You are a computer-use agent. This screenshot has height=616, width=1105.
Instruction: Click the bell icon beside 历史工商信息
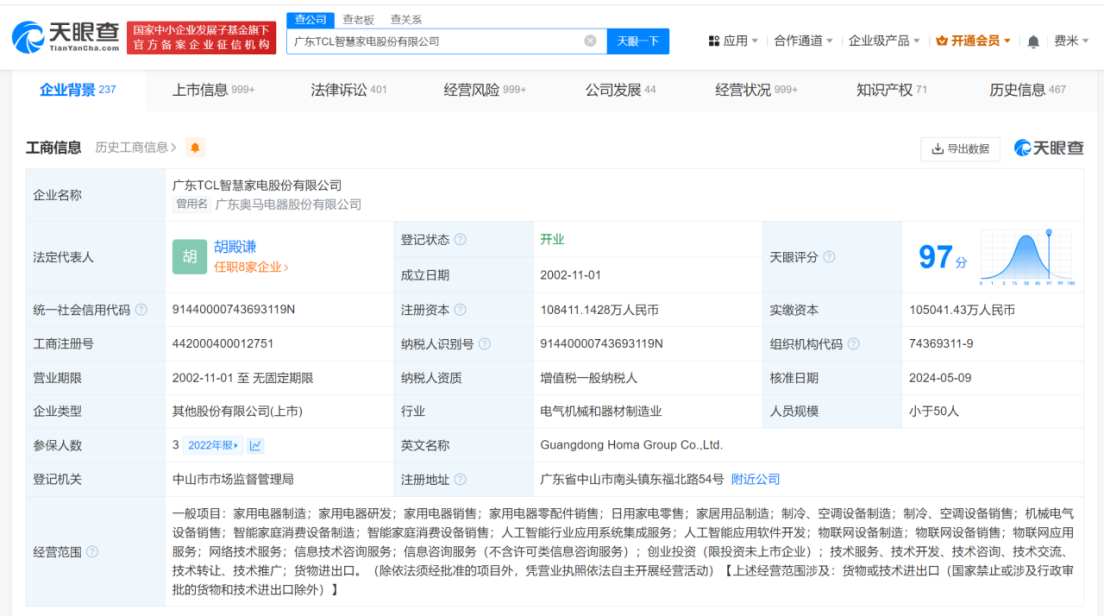click(196, 147)
